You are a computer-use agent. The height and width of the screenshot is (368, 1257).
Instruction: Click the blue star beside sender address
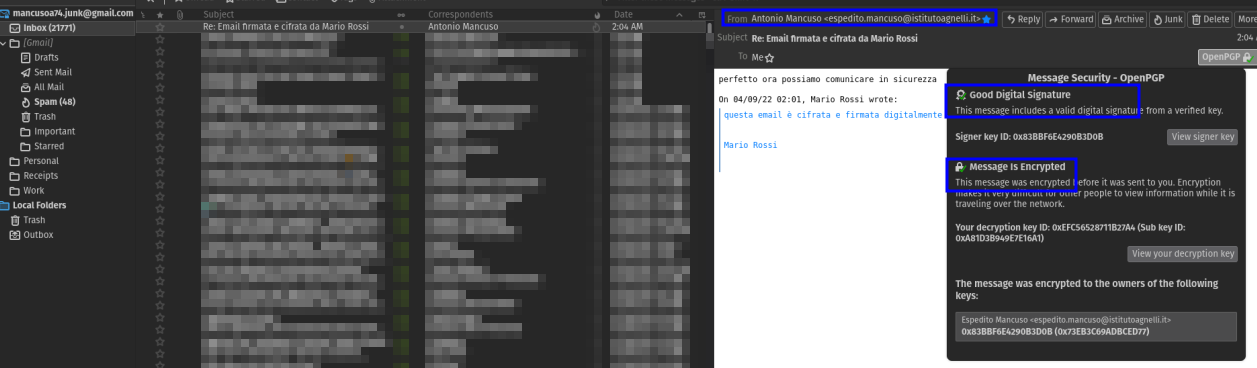click(986, 20)
